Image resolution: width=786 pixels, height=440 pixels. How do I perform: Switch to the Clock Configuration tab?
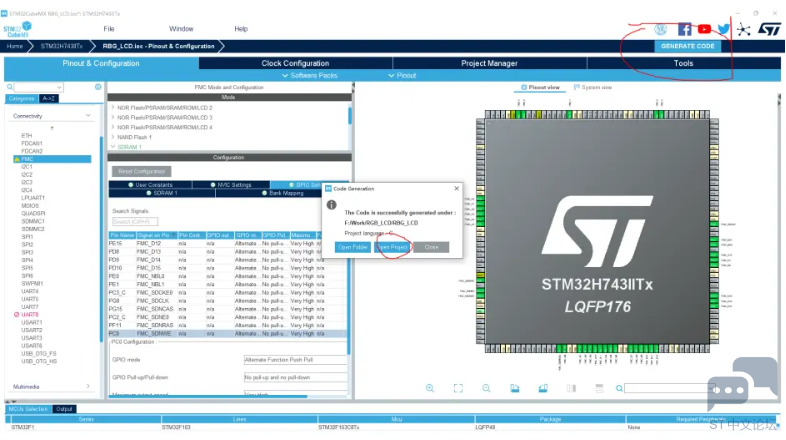(x=295, y=63)
